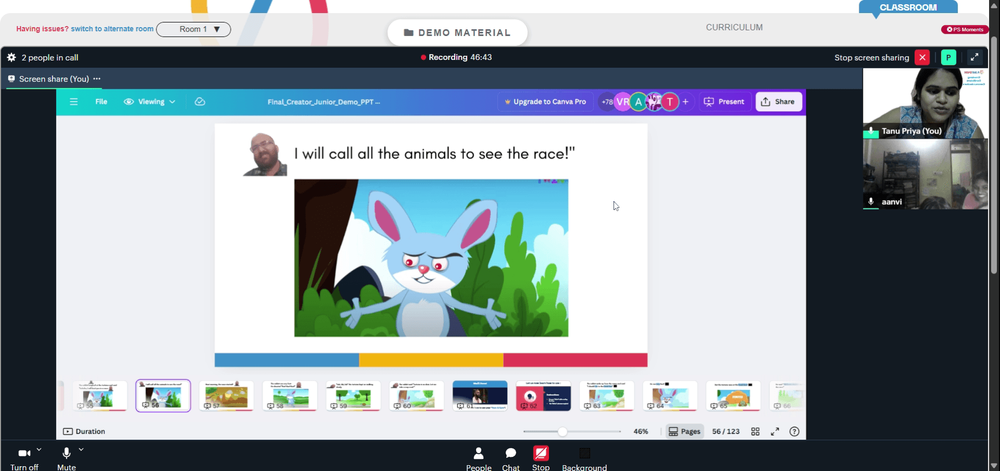Open the grid view icon
The width and height of the screenshot is (1000, 471).
[x=755, y=431]
